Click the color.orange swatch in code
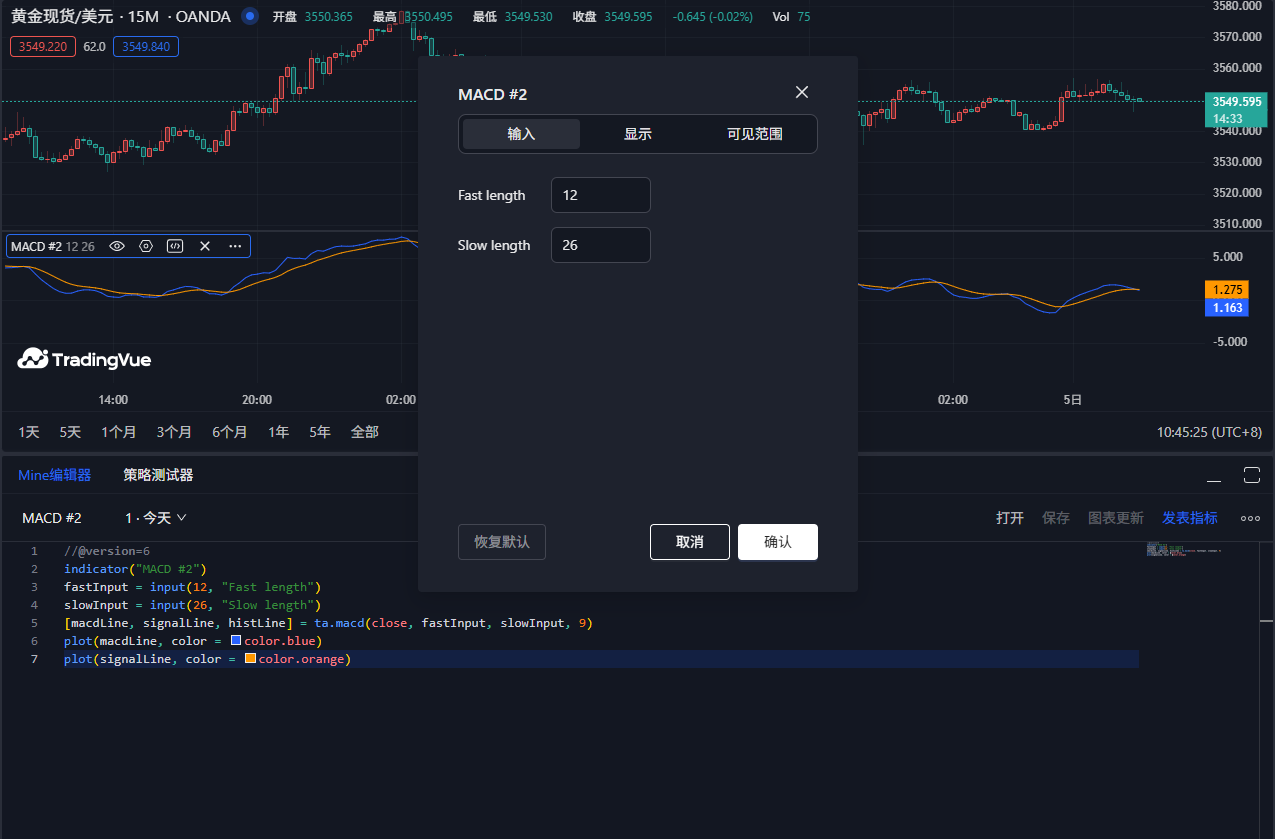This screenshot has height=839, width=1275. point(250,658)
